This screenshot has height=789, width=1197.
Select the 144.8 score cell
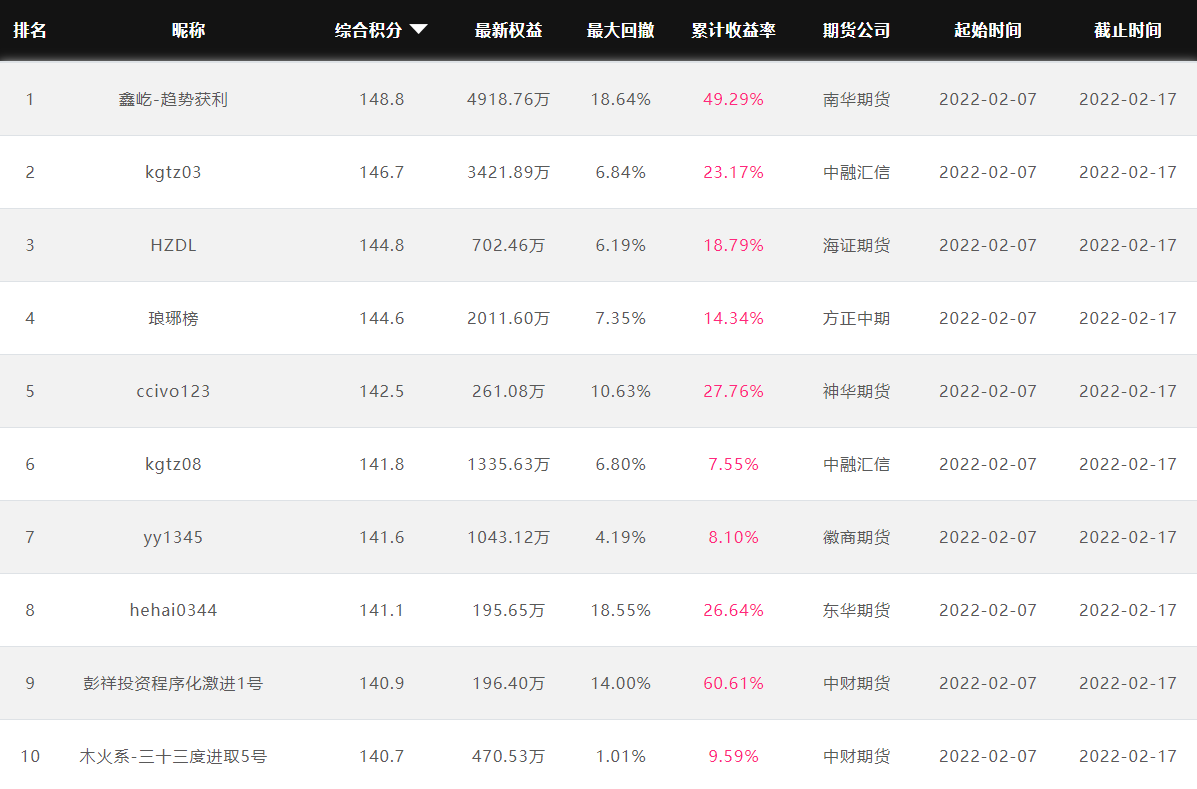tap(382, 245)
